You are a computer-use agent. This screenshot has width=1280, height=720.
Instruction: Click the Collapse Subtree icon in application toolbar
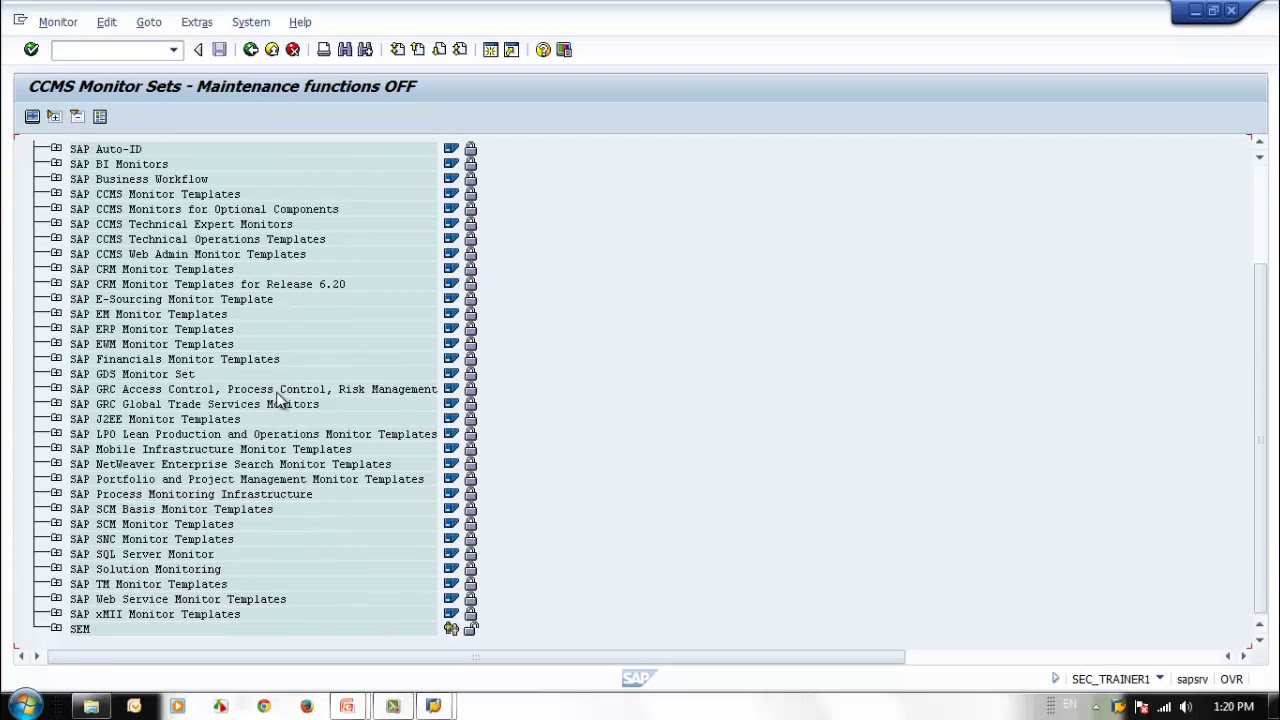tap(77, 117)
